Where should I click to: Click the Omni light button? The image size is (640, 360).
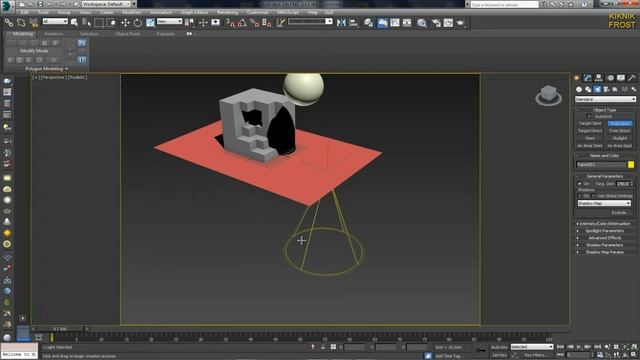click(x=590, y=138)
